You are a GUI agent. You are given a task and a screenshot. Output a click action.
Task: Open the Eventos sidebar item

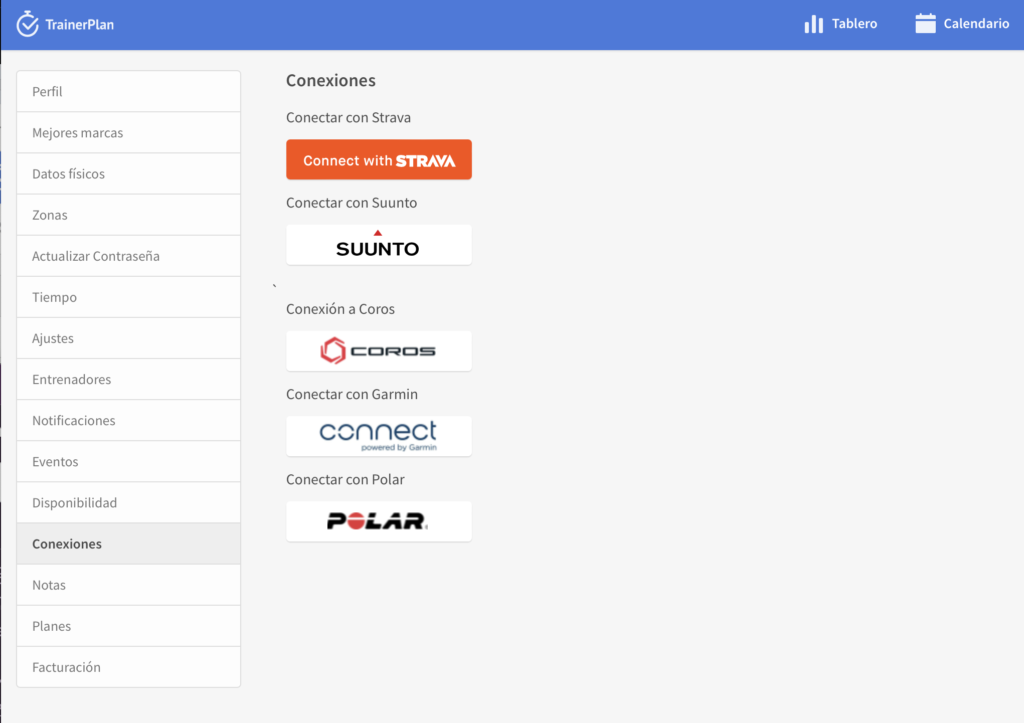point(128,462)
